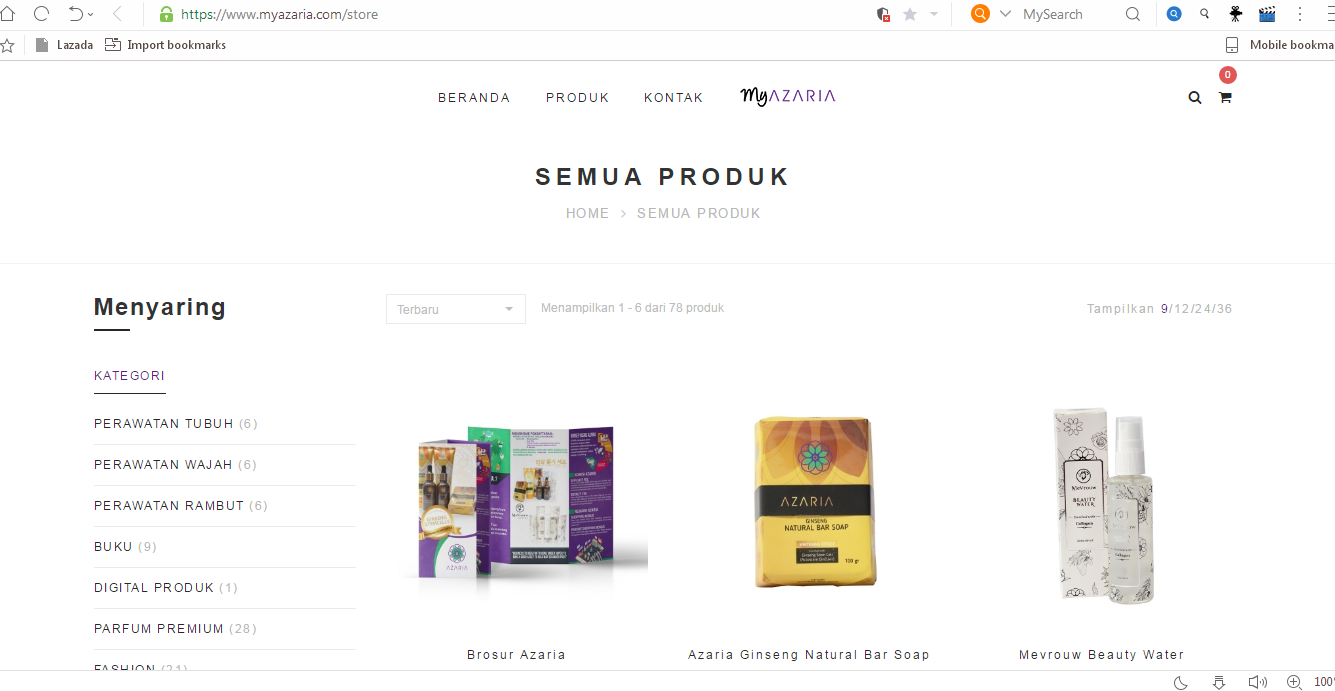Open the PRODUK menu item
The width and height of the screenshot is (1335, 691).
click(578, 98)
